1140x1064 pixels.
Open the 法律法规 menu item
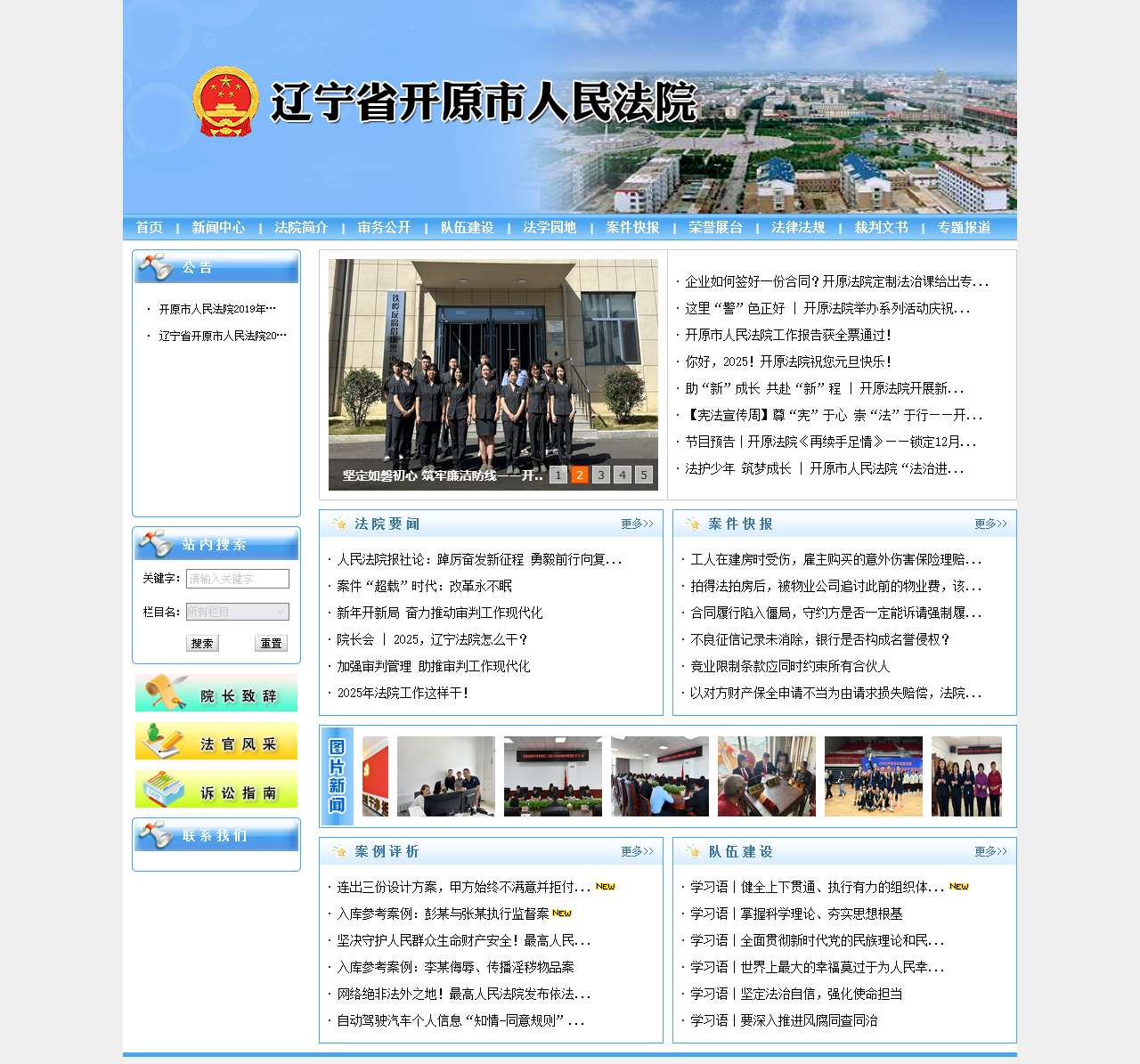coord(798,228)
